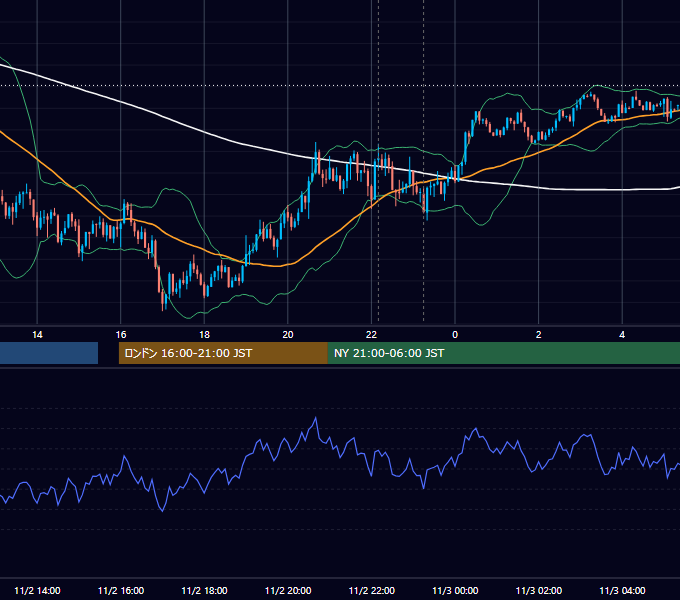Click the 11/2 18:00 time label
This screenshot has width=680, height=600.
pos(204,590)
